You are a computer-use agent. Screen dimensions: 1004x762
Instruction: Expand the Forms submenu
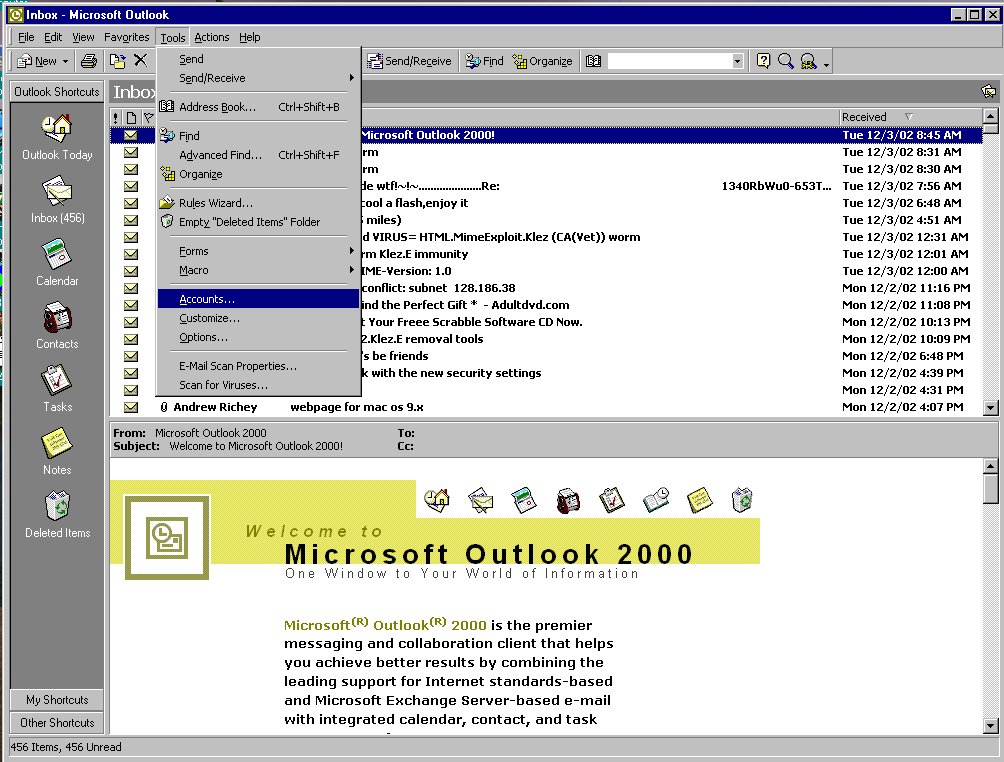pos(258,251)
